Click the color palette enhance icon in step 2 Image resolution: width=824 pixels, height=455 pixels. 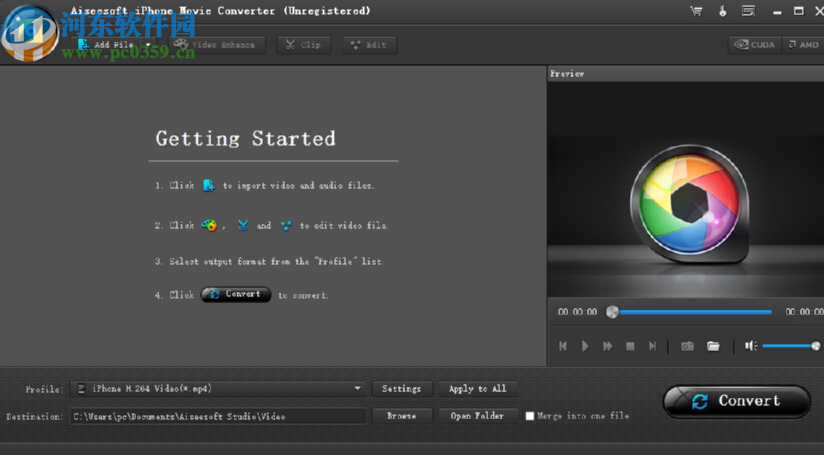pos(209,225)
